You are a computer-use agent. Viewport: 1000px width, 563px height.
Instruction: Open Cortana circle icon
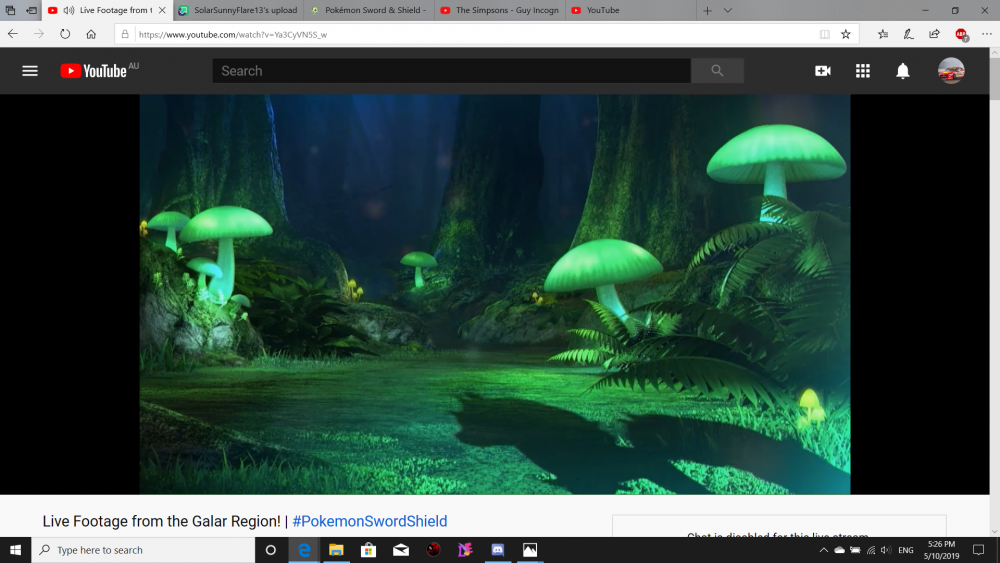[270, 550]
